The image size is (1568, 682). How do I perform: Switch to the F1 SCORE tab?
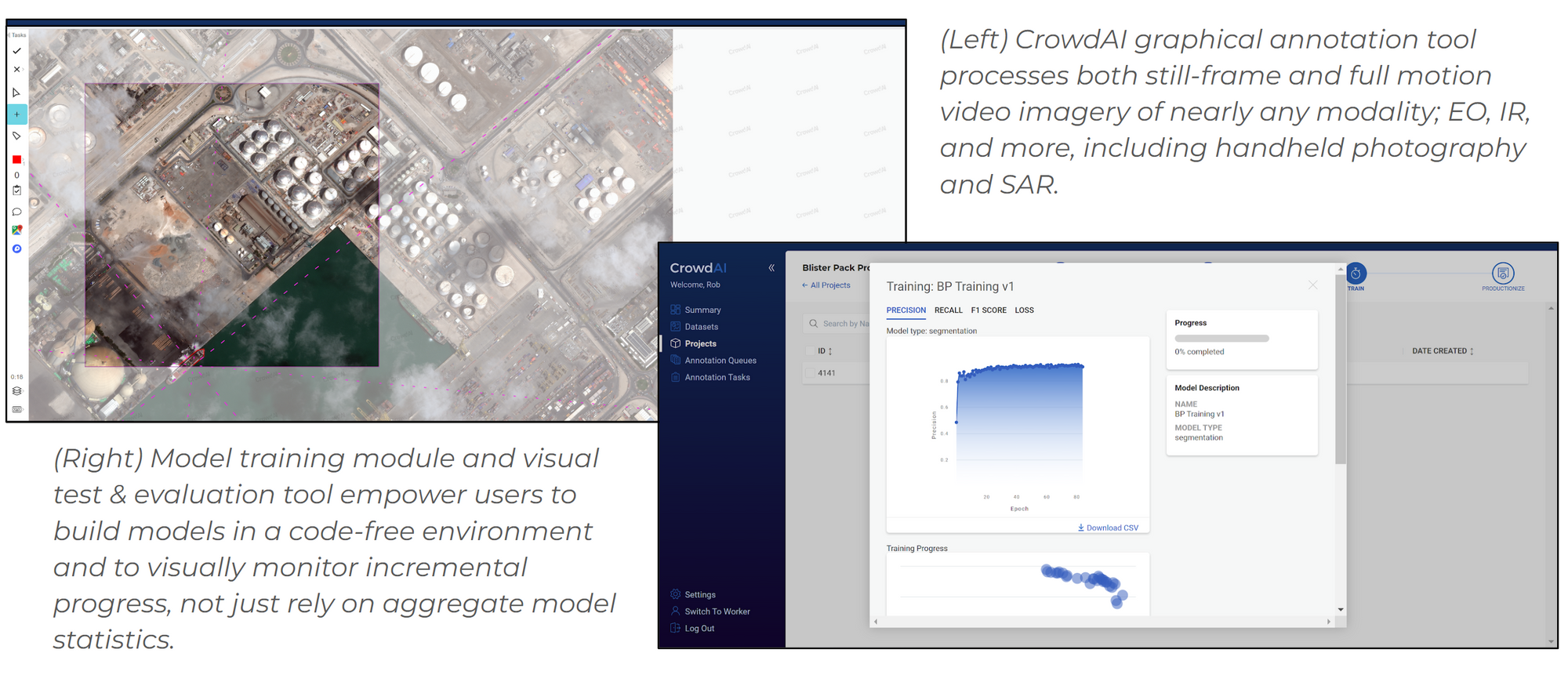click(x=989, y=310)
